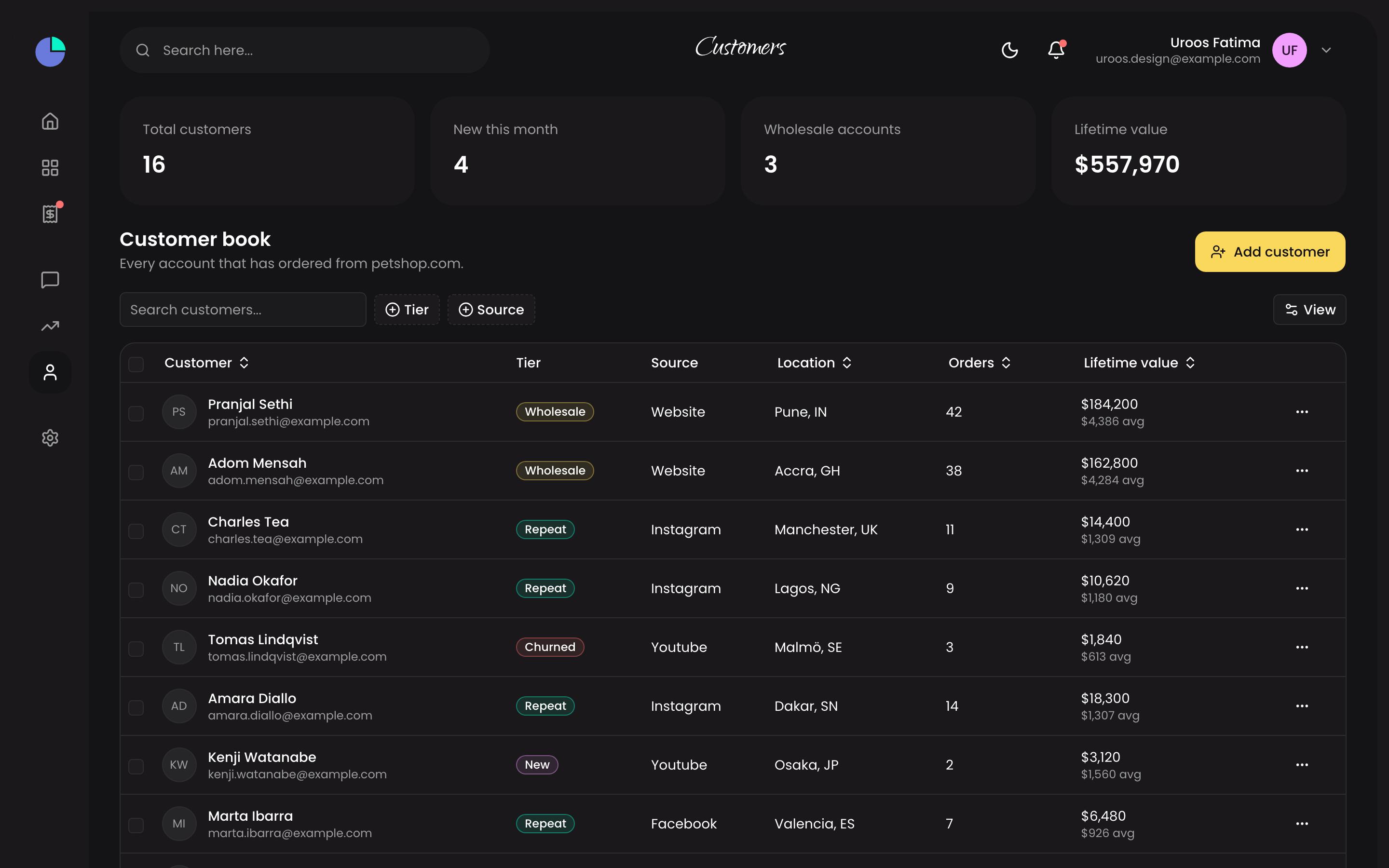Viewport: 1389px width, 868px height.
Task: Click uroos.design@example.com account email
Action: [x=1178, y=58]
